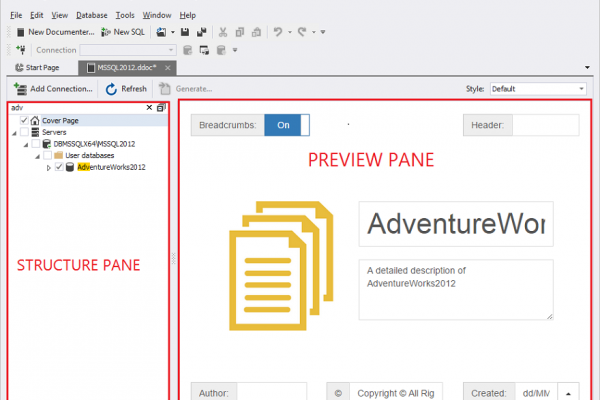The width and height of the screenshot is (600, 400).
Task: Toggle the Breadcrumbs On switch
Action: click(x=287, y=125)
